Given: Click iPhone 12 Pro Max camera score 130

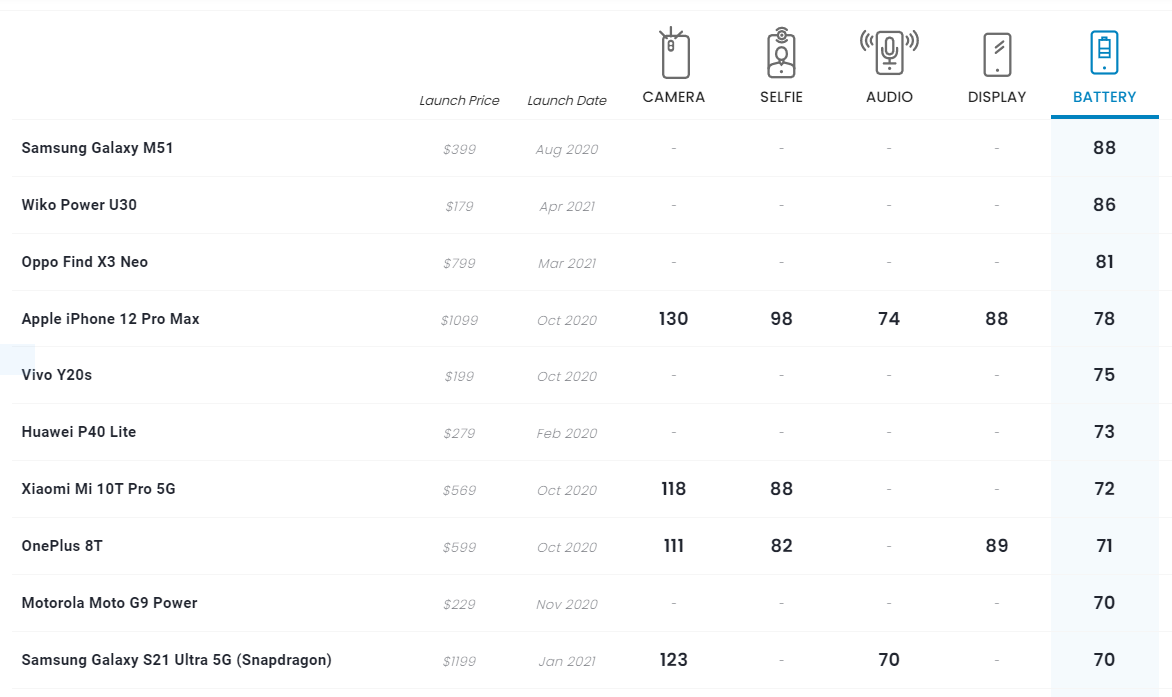Looking at the screenshot, I should pos(674,319).
